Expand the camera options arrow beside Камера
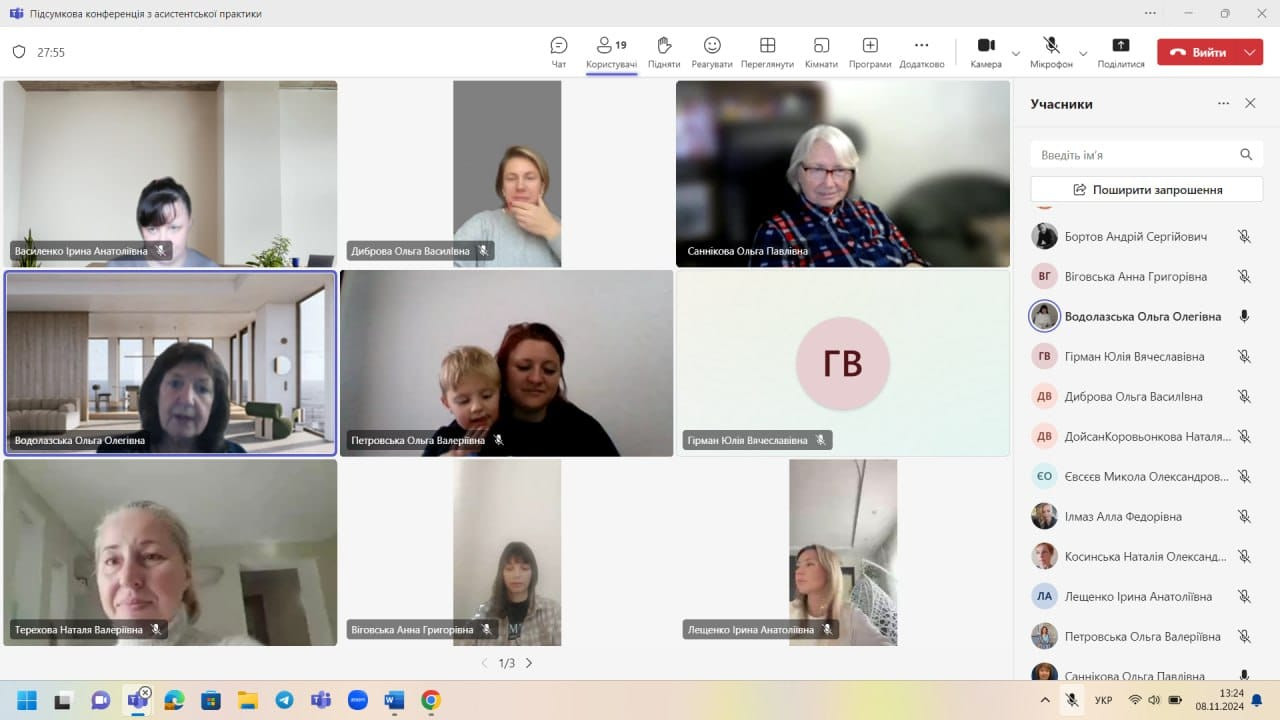 pos(1016,53)
